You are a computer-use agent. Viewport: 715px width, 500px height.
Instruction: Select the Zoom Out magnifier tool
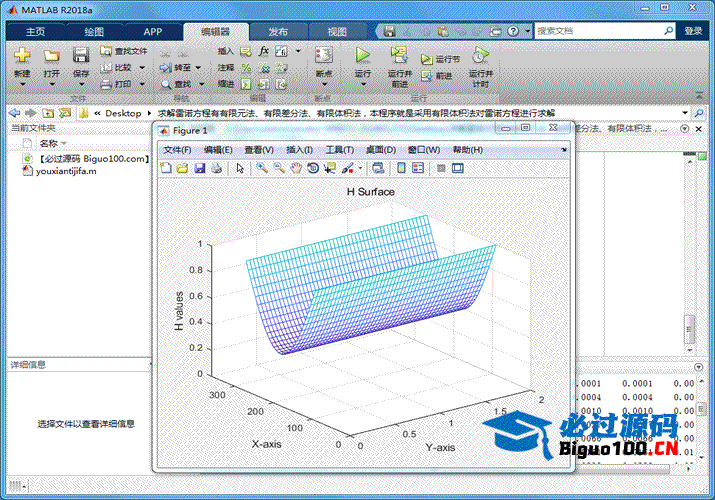279,168
